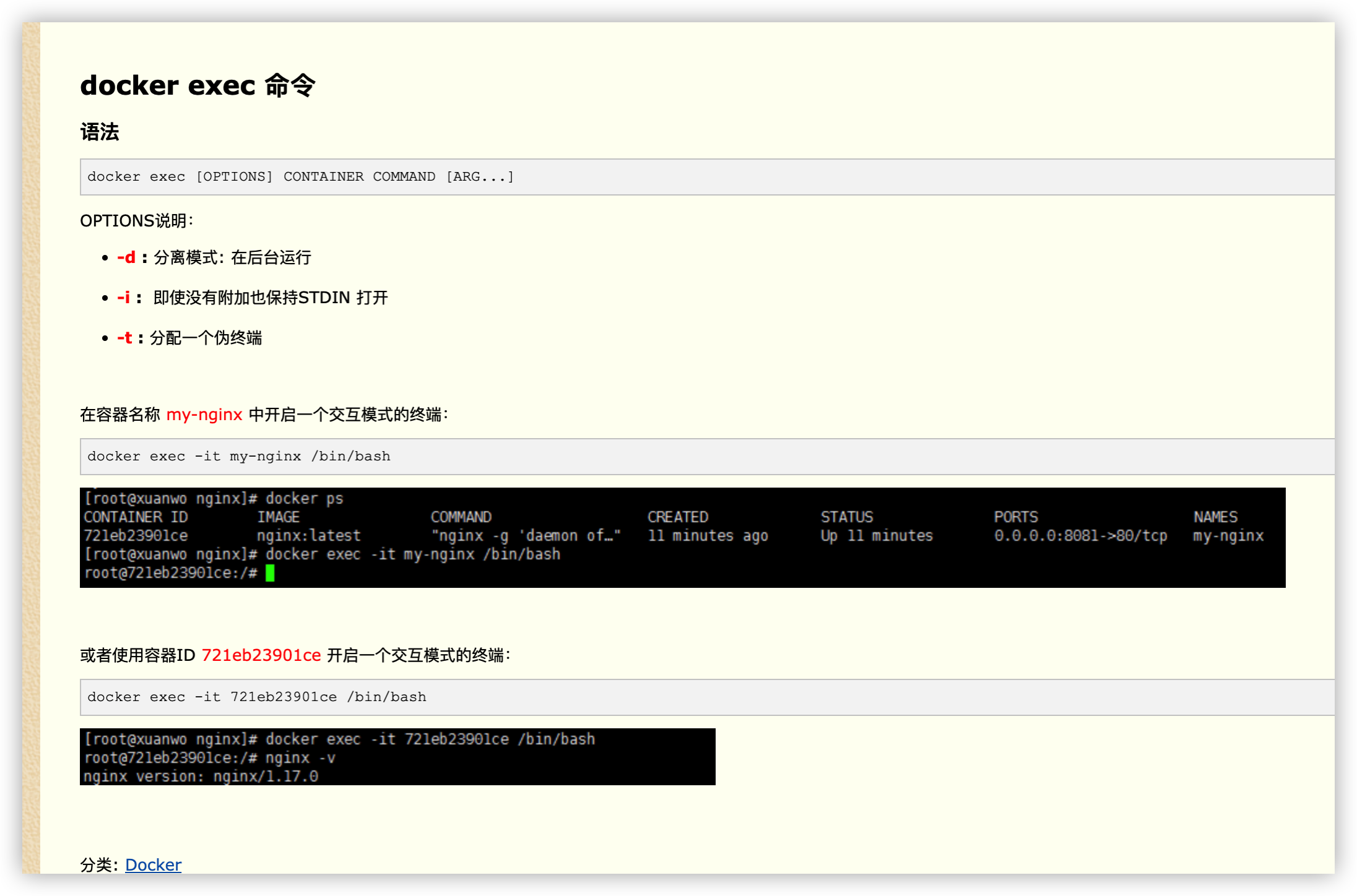Click the red container ID 721eb23901ce
The width and height of the screenshot is (1357, 896).
[261, 655]
